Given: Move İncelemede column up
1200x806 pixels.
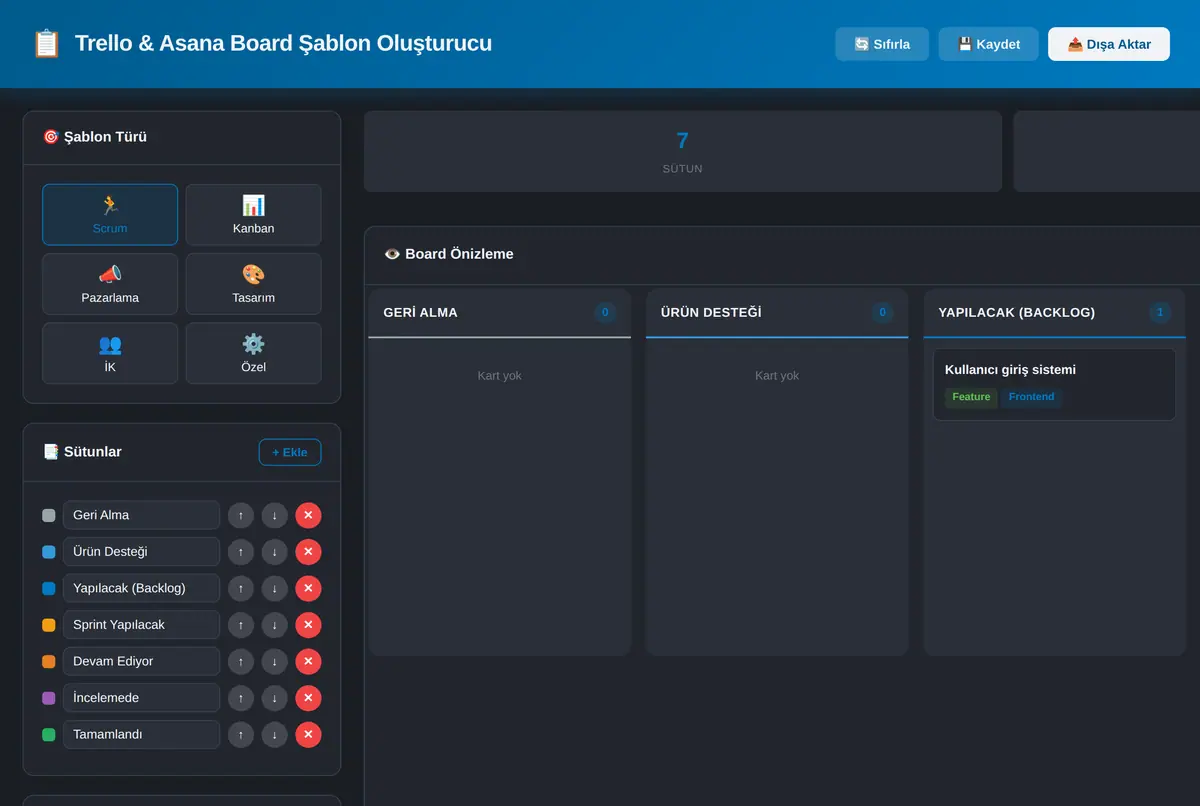Looking at the screenshot, I should tap(241, 698).
